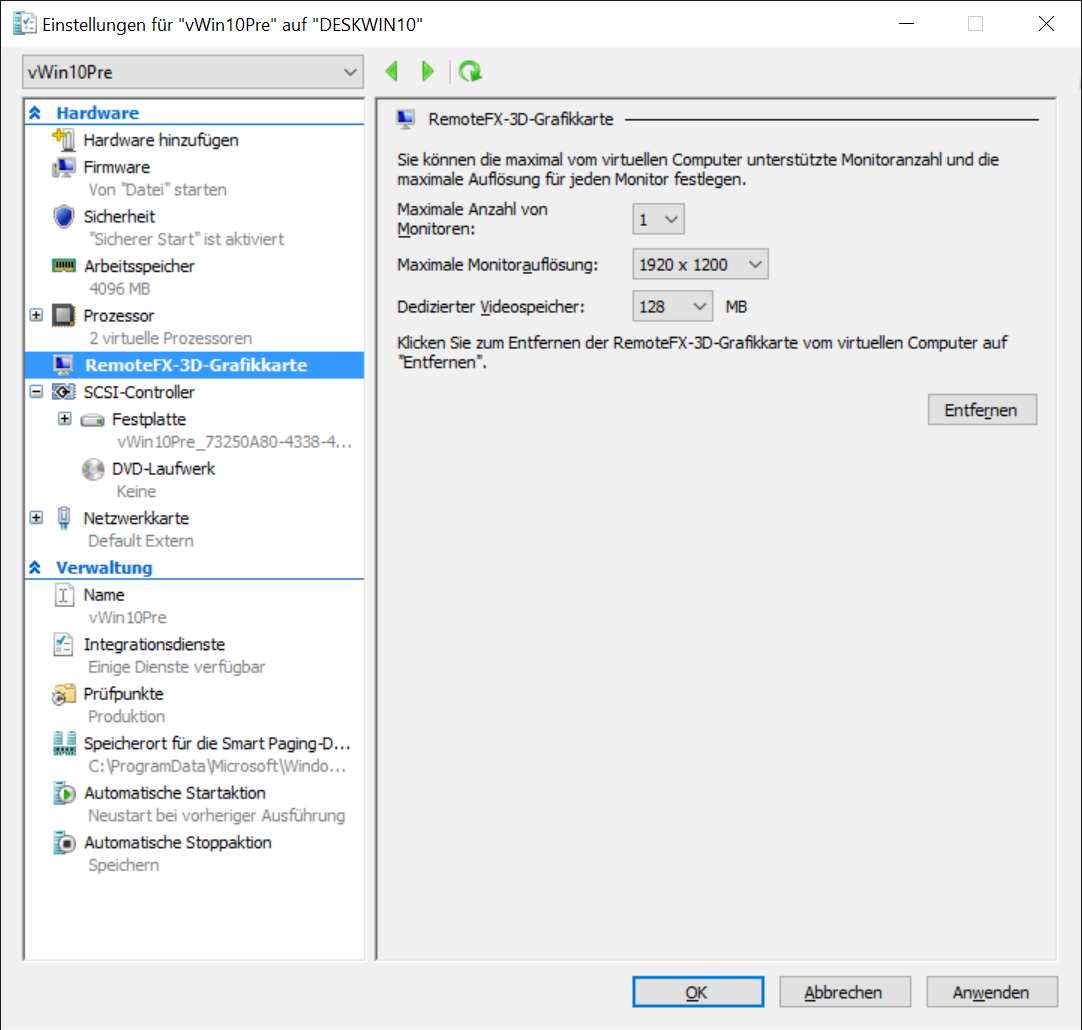Click the 'C:\ProgramData\Microsoft\Windo...' path text
The image size is (1082, 1030).
[217, 766]
